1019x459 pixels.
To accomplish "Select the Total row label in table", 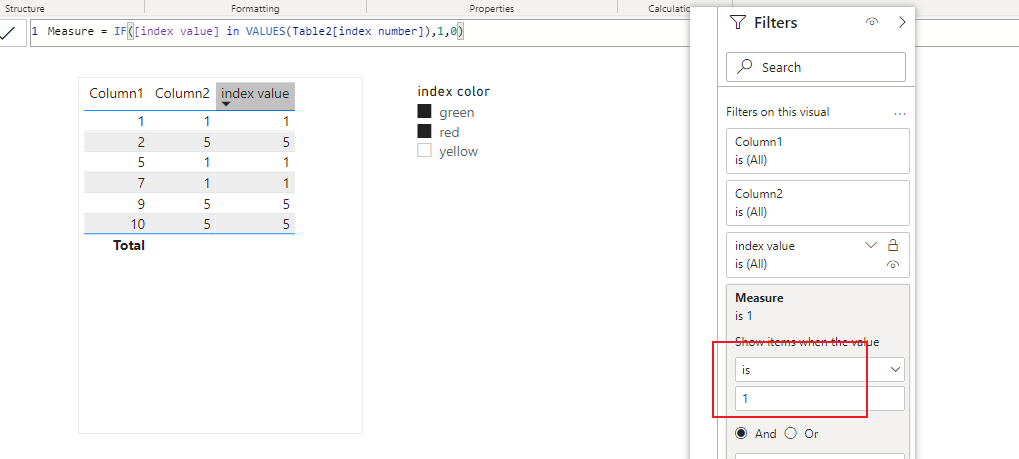I will point(129,245).
